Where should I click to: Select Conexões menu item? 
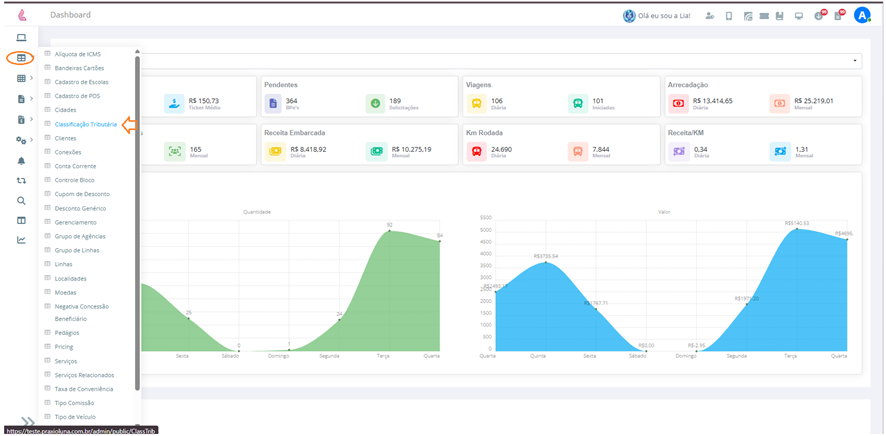[x=68, y=152]
